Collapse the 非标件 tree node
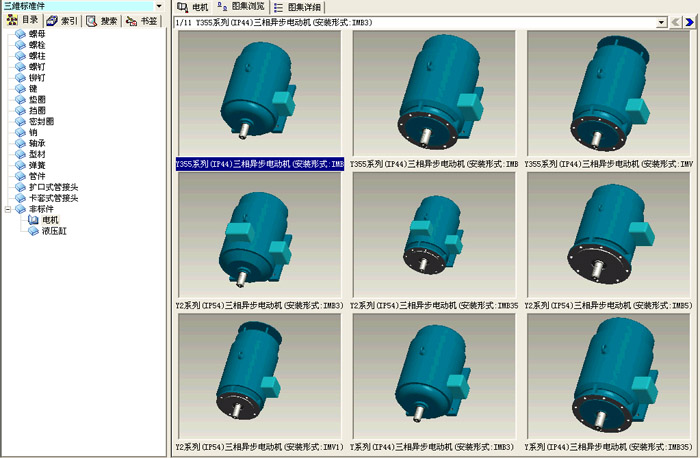 click(x=8, y=209)
